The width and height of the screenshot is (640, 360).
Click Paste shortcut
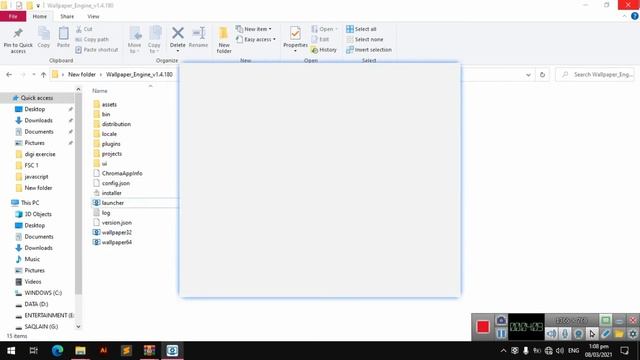pyautogui.click(x=97, y=49)
